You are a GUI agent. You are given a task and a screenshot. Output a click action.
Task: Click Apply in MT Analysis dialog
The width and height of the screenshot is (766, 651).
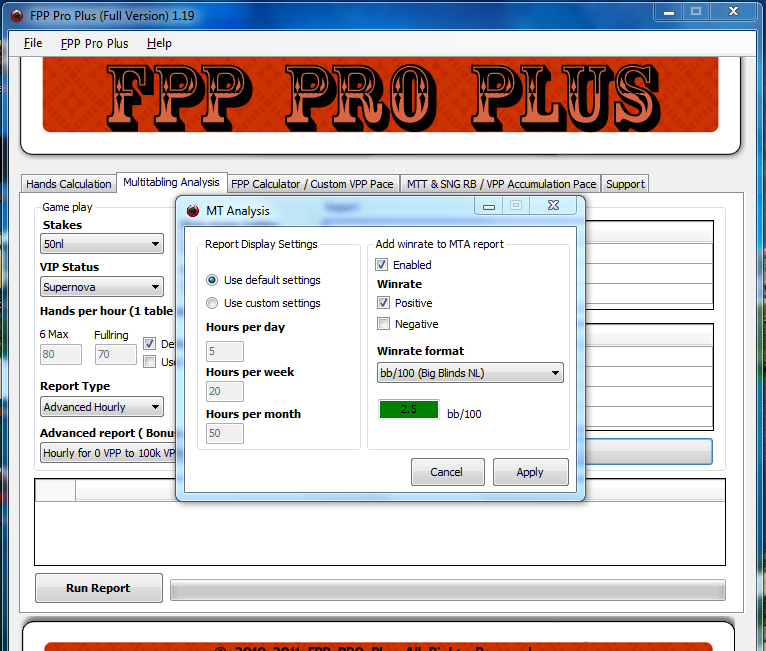(530, 472)
